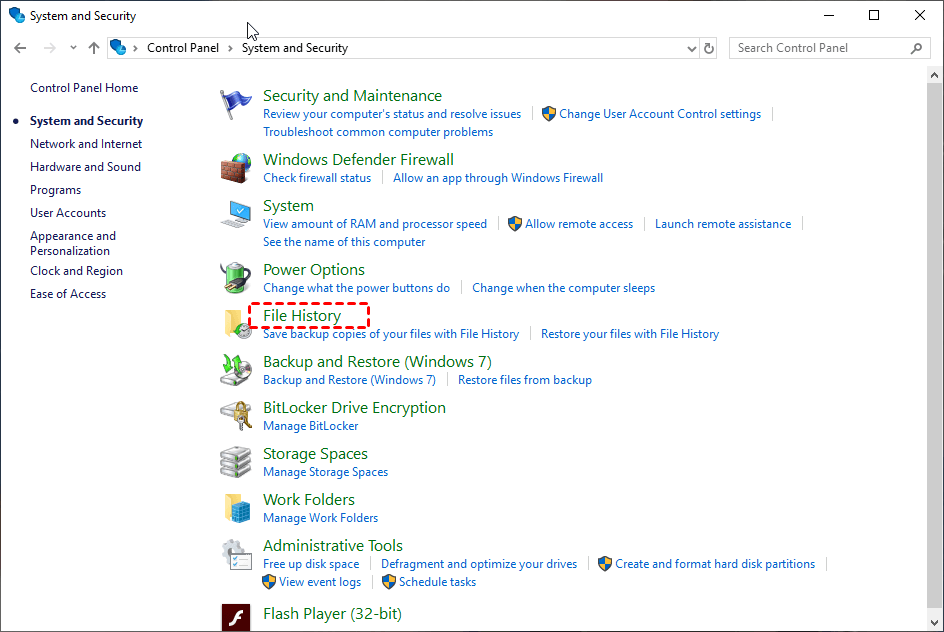Open Clock and Region category

coord(76,271)
